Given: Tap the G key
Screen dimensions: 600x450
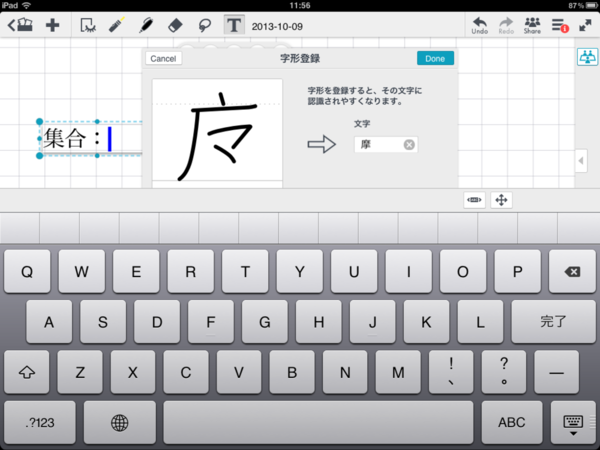Looking at the screenshot, I should (265, 321).
